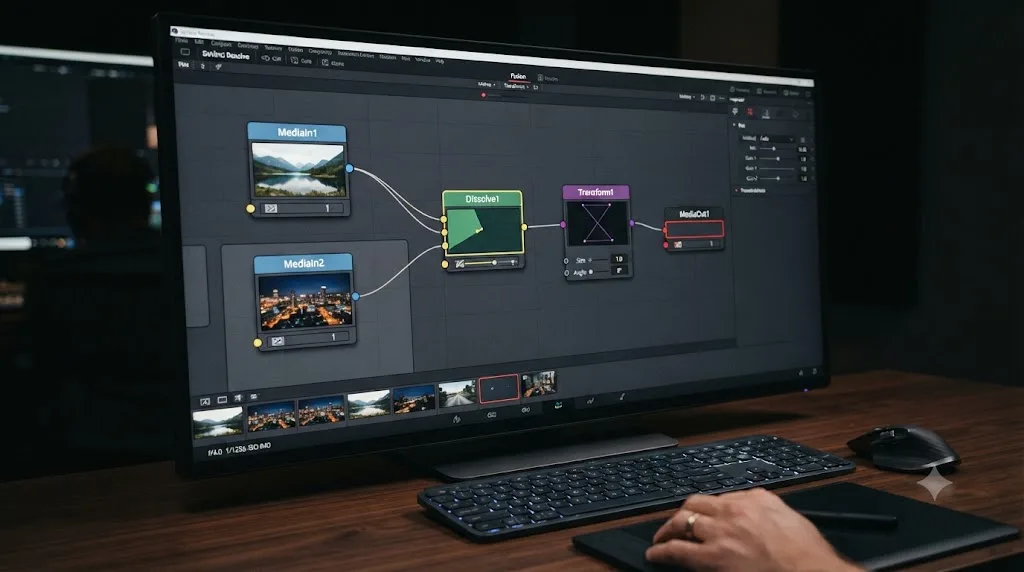Screen dimensions: 1024x572
Task: Click the Transform1 node header
Action: click(596, 192)
